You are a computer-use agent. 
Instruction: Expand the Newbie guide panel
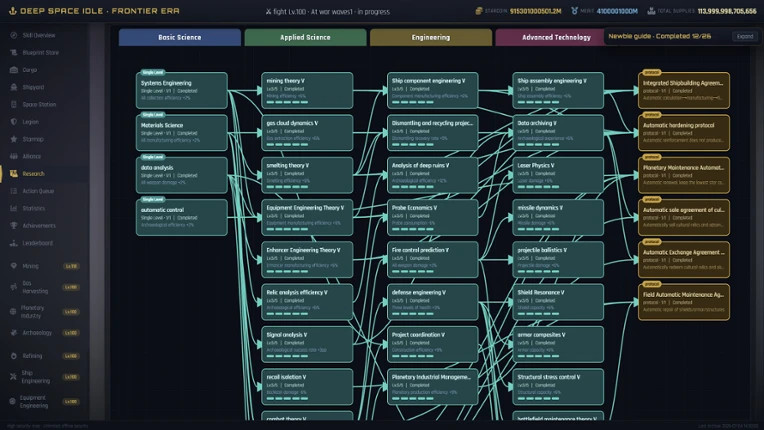[x=745, y=37]
